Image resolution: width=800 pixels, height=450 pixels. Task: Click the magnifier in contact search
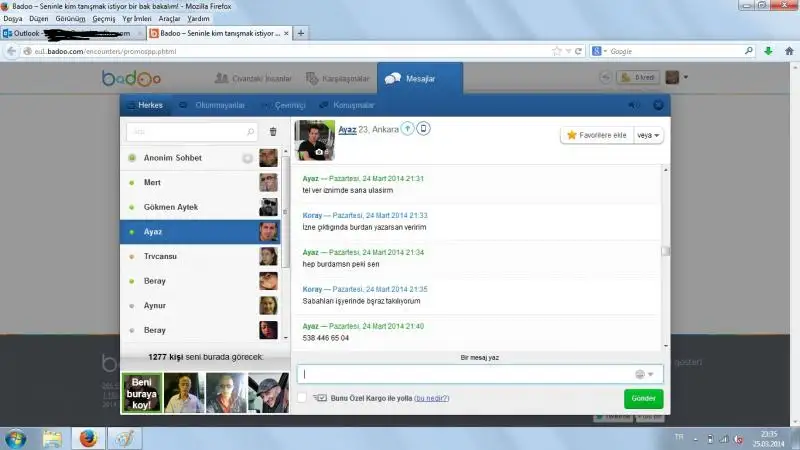point(251,132)
